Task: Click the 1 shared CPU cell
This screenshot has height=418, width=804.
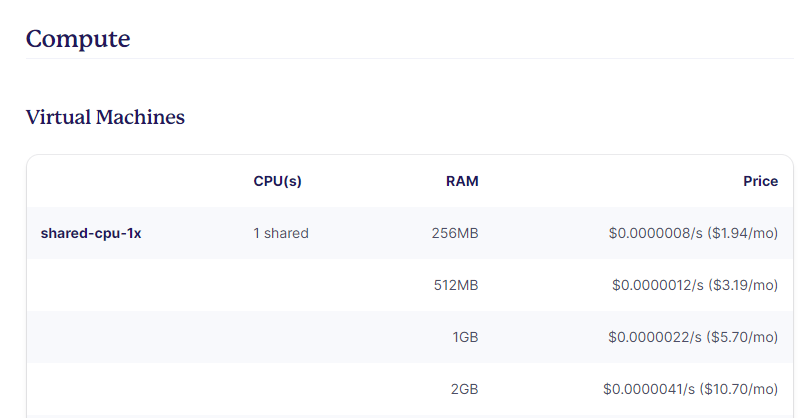Action: (281, 233)
